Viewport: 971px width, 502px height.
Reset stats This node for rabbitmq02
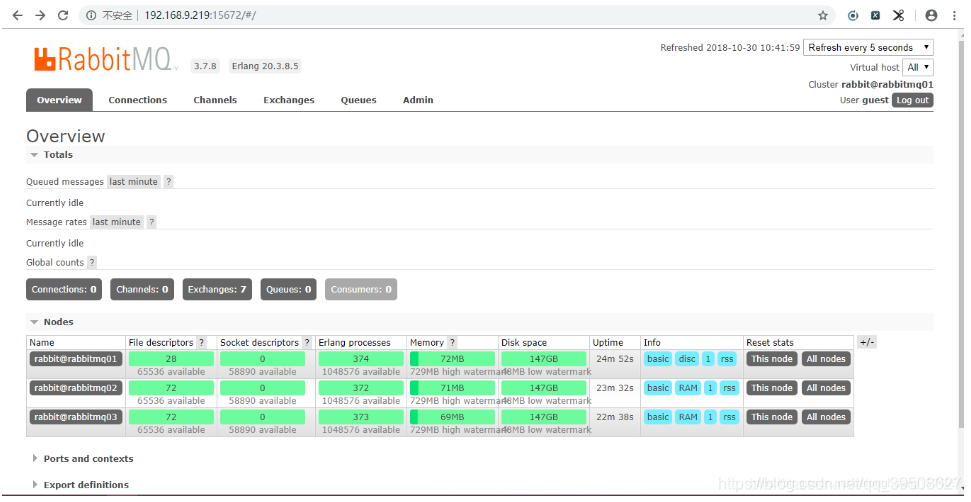tap(772, 387)
